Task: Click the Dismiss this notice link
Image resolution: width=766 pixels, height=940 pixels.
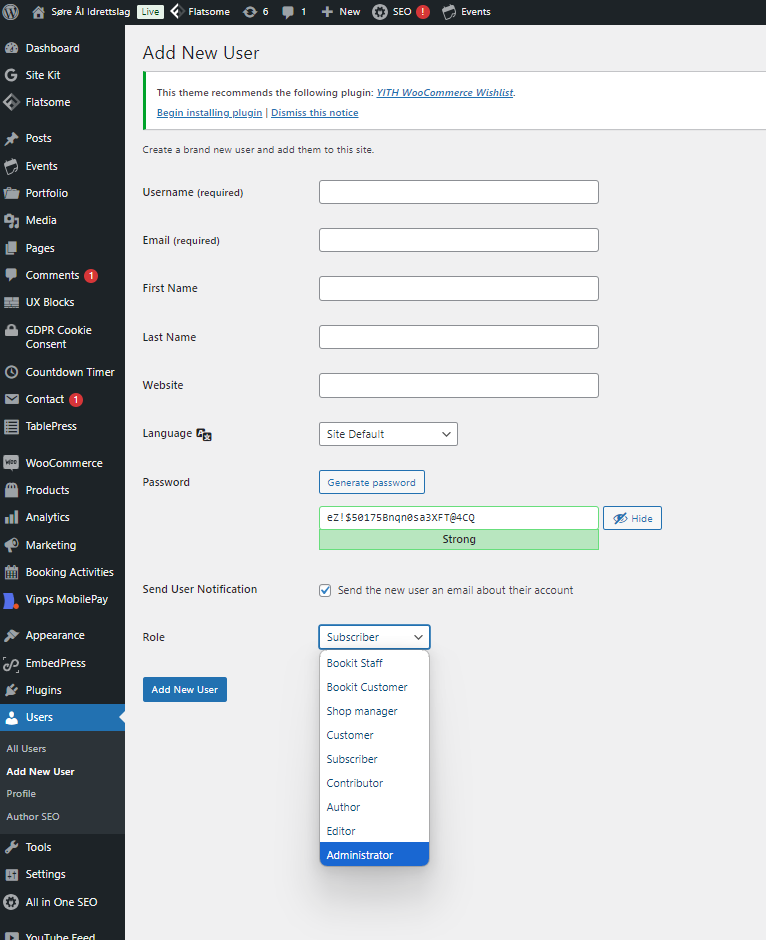Action: point(315,113)
